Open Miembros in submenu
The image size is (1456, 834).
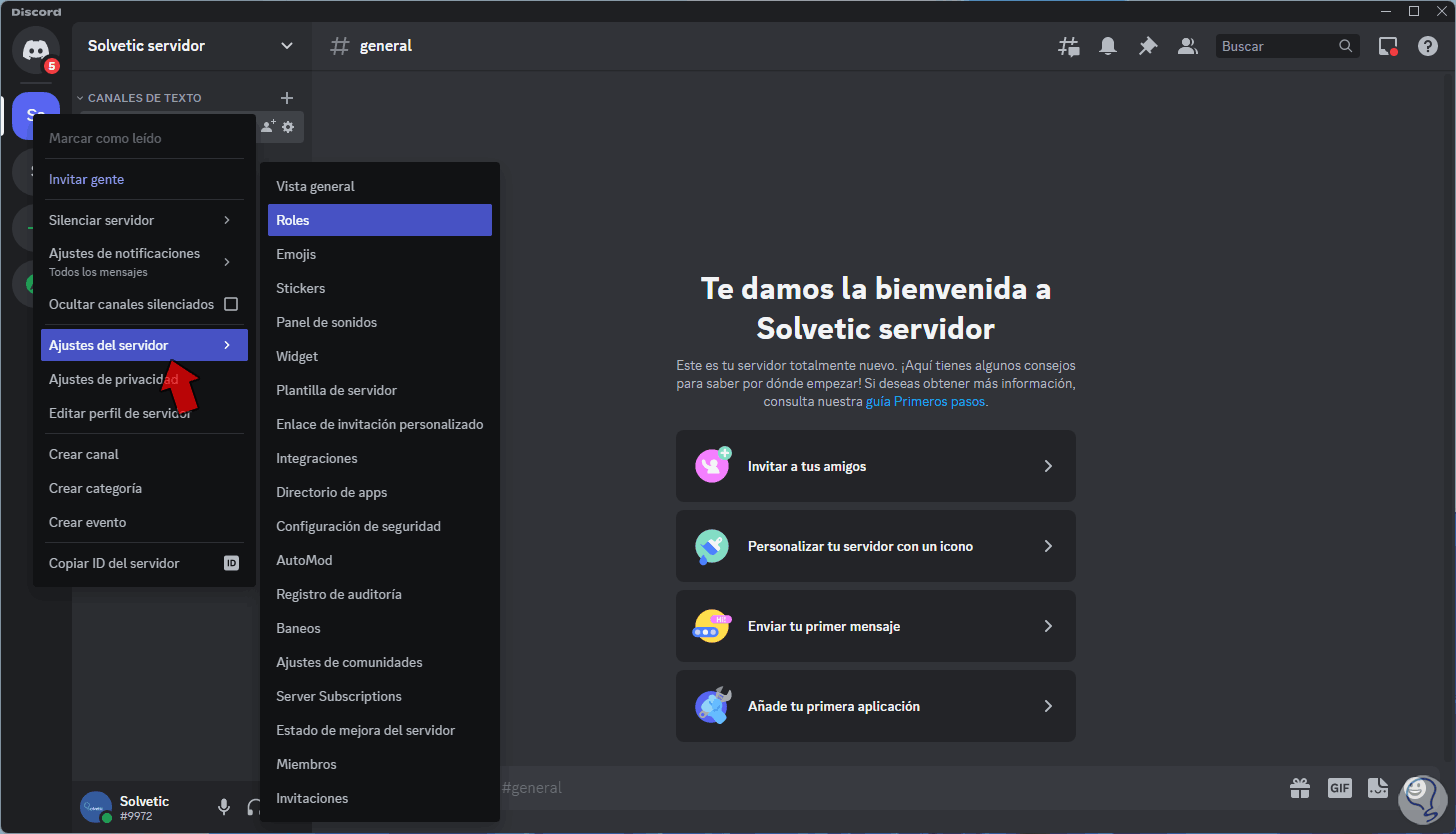(x=380, y=764)
